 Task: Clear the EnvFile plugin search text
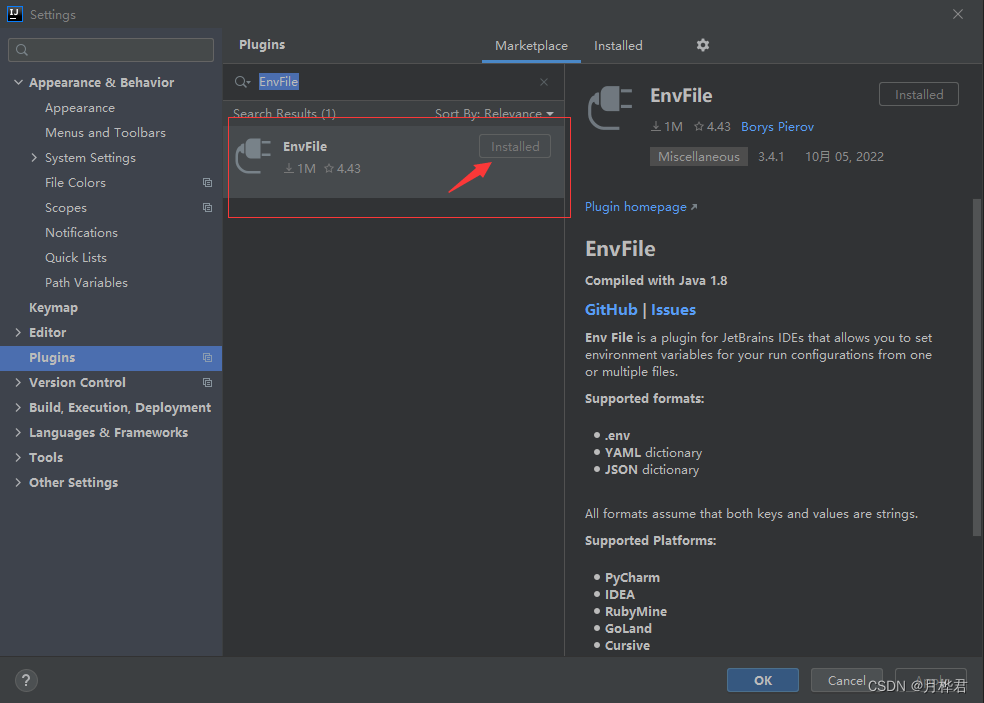pyautogui.click(x=544, y=82)
